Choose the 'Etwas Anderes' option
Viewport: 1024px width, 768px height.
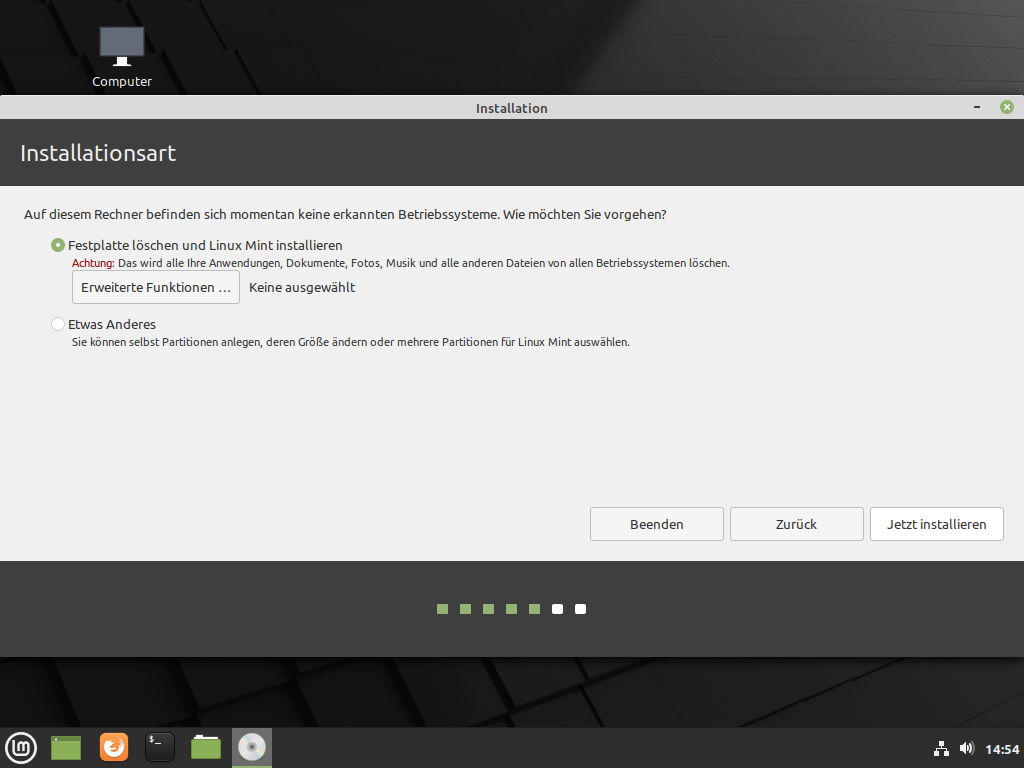(58, 325)
